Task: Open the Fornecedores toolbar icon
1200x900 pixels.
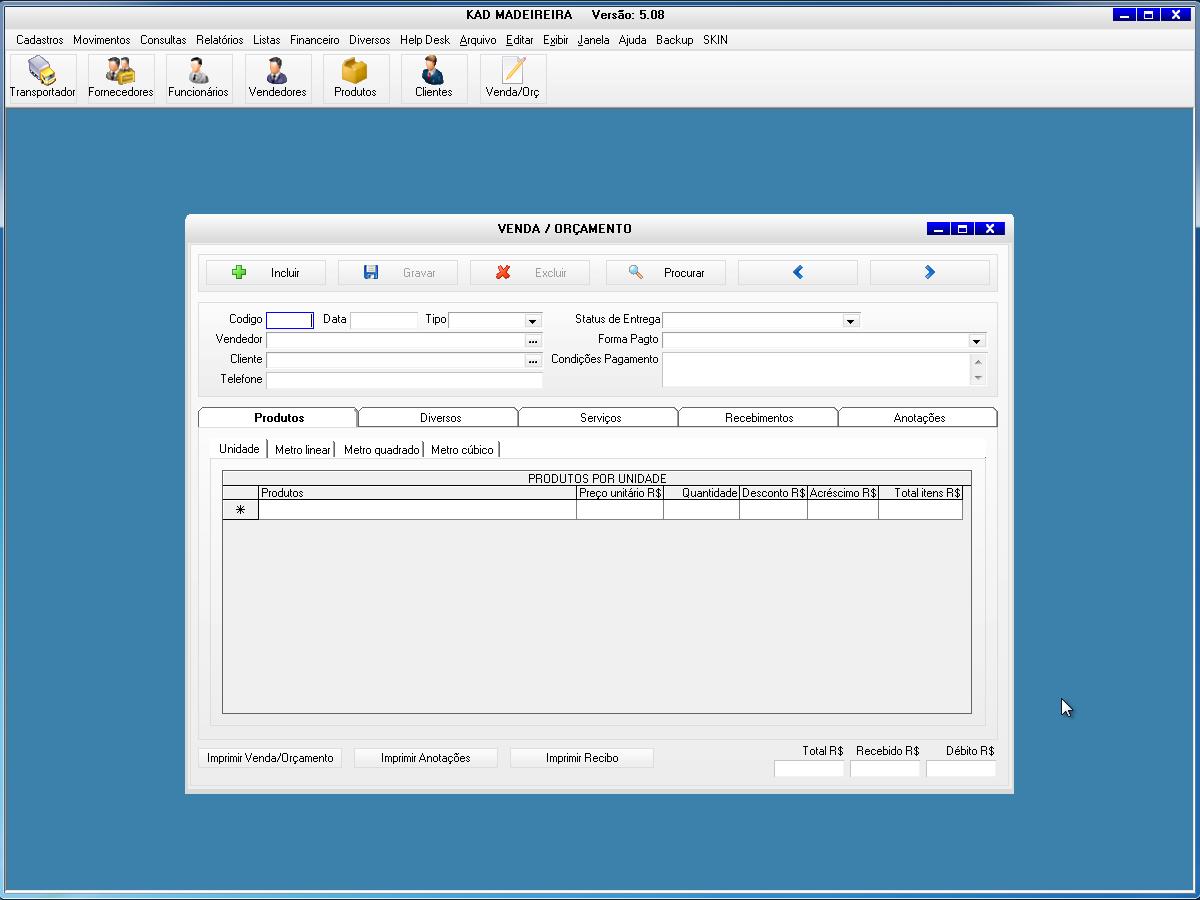Action: 121,78
